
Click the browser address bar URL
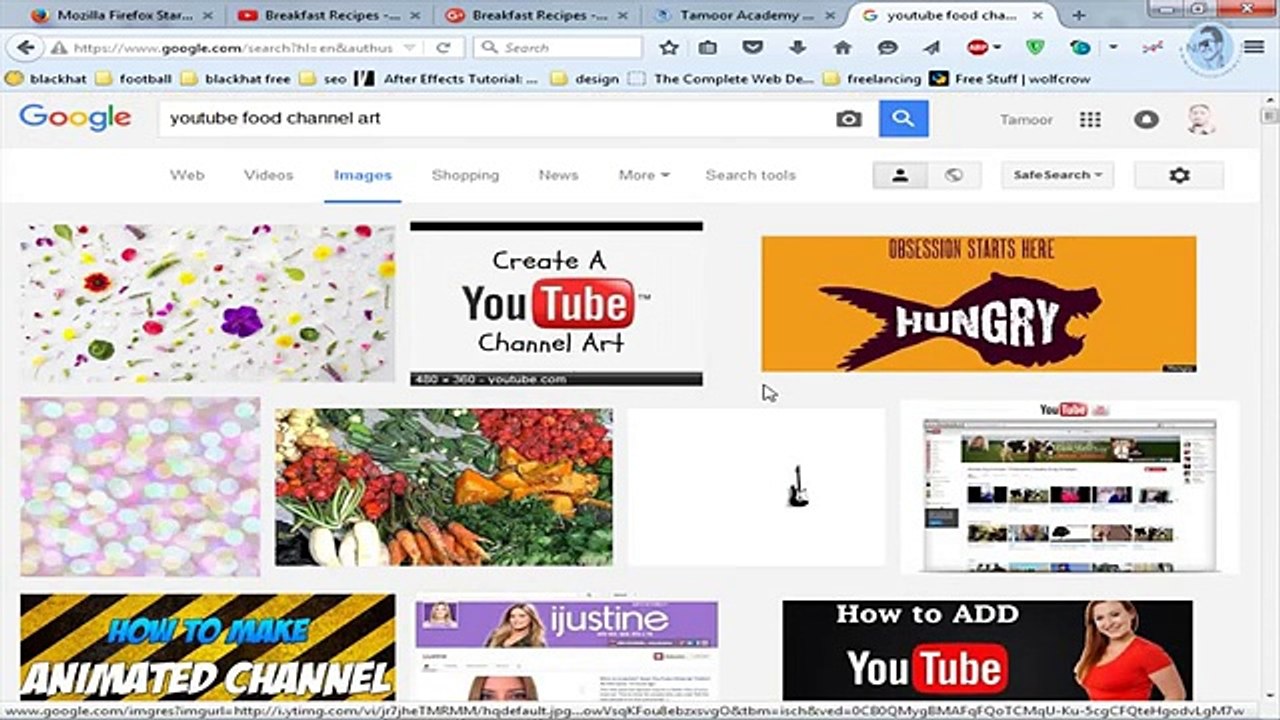click(x=235, y=48)
